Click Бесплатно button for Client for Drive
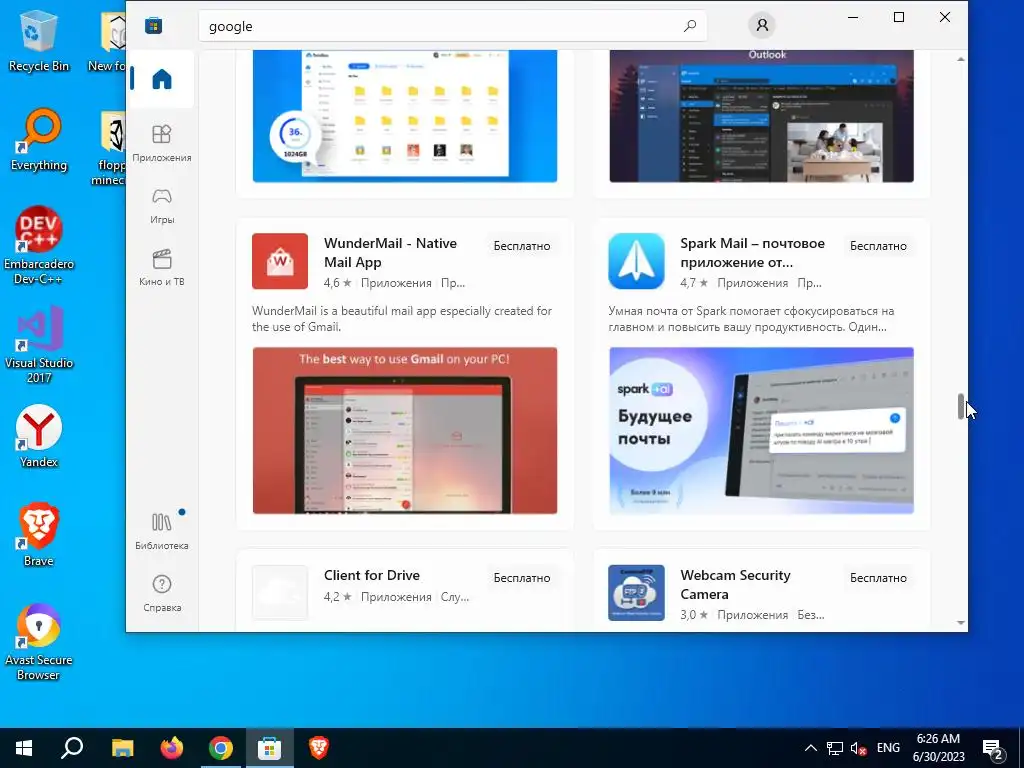This screenshot has width=1024, height=768. tap(522, 577)
